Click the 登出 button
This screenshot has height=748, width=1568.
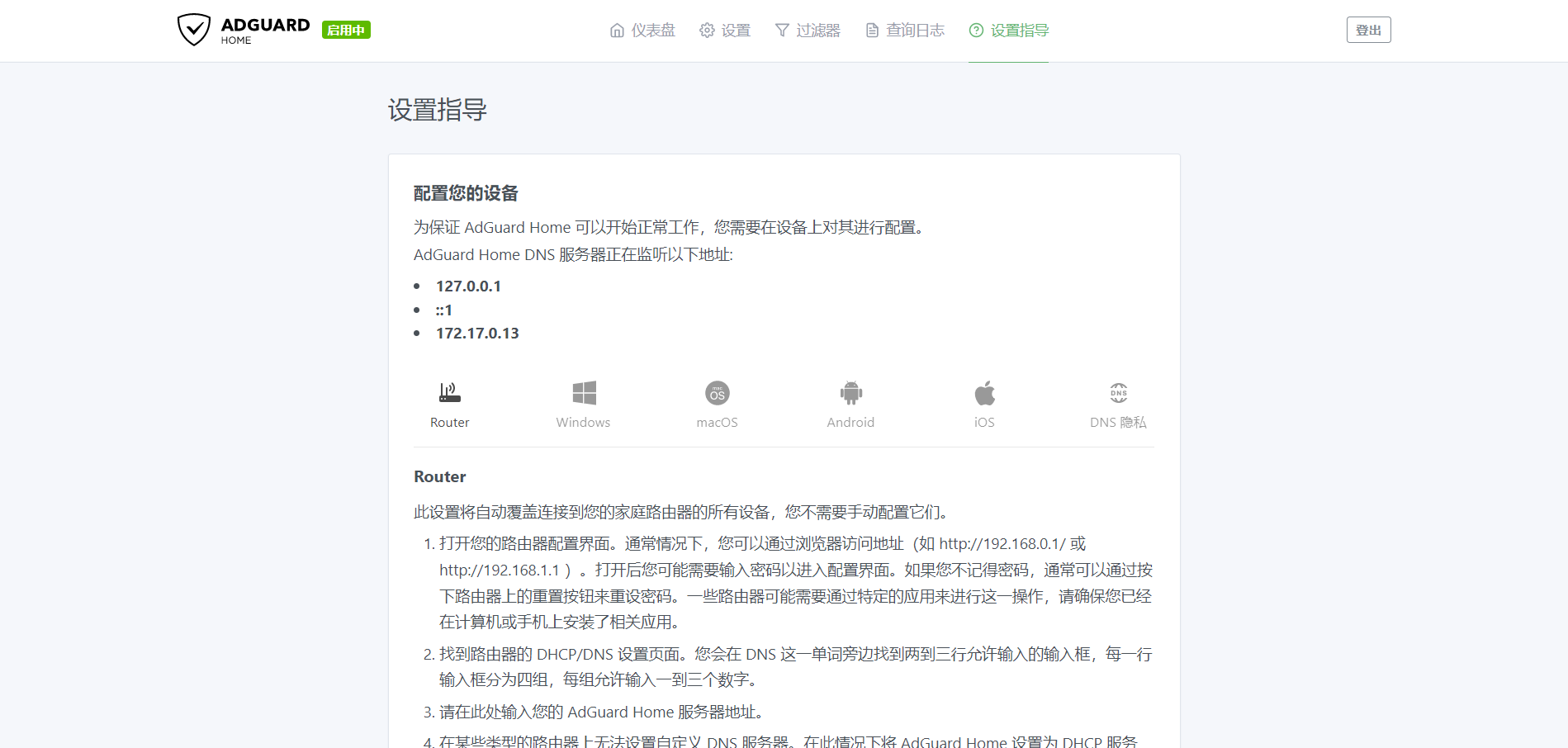1368,29
